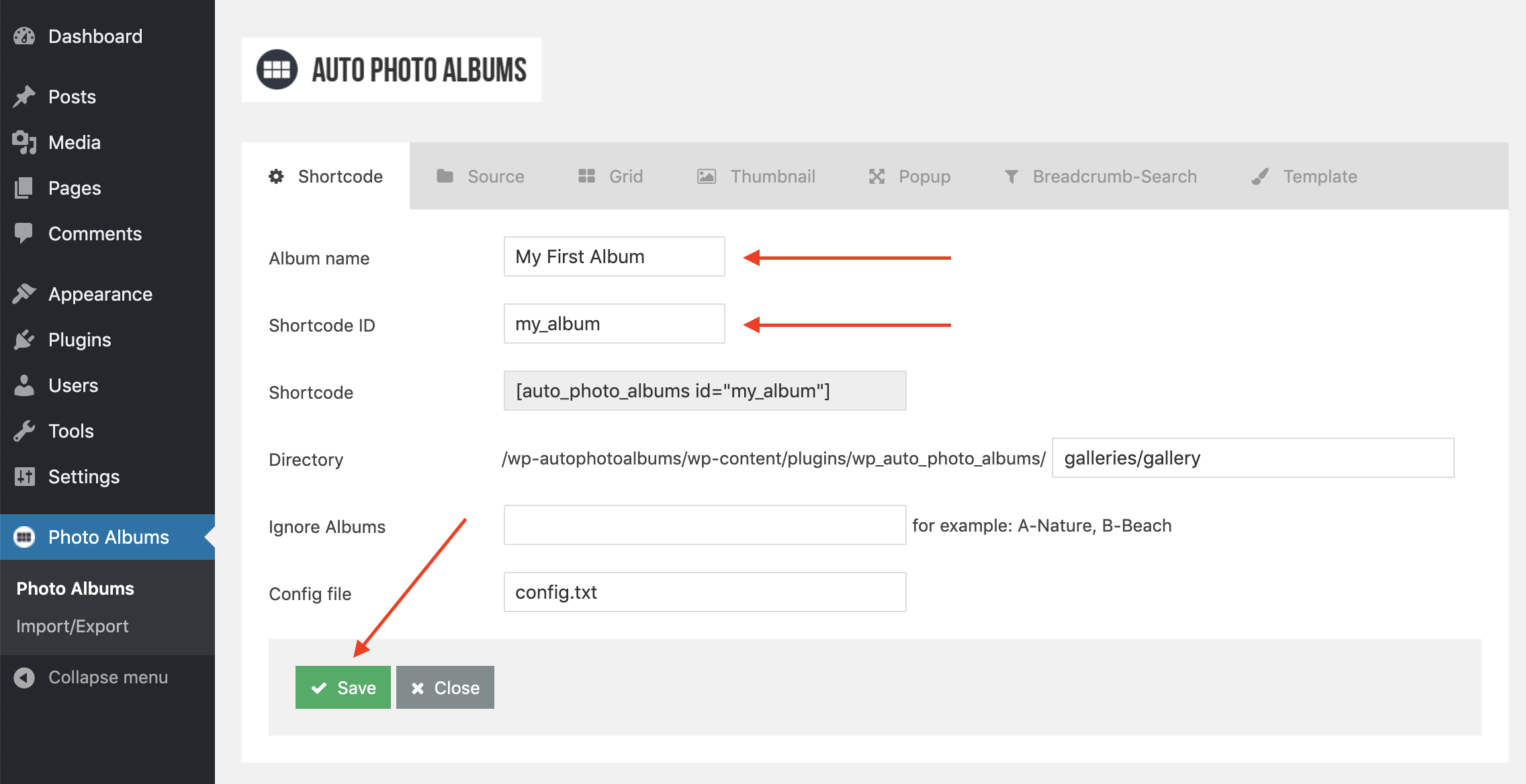
Task: Click the Dashboard gauge icon
Action: pos(24,36)
